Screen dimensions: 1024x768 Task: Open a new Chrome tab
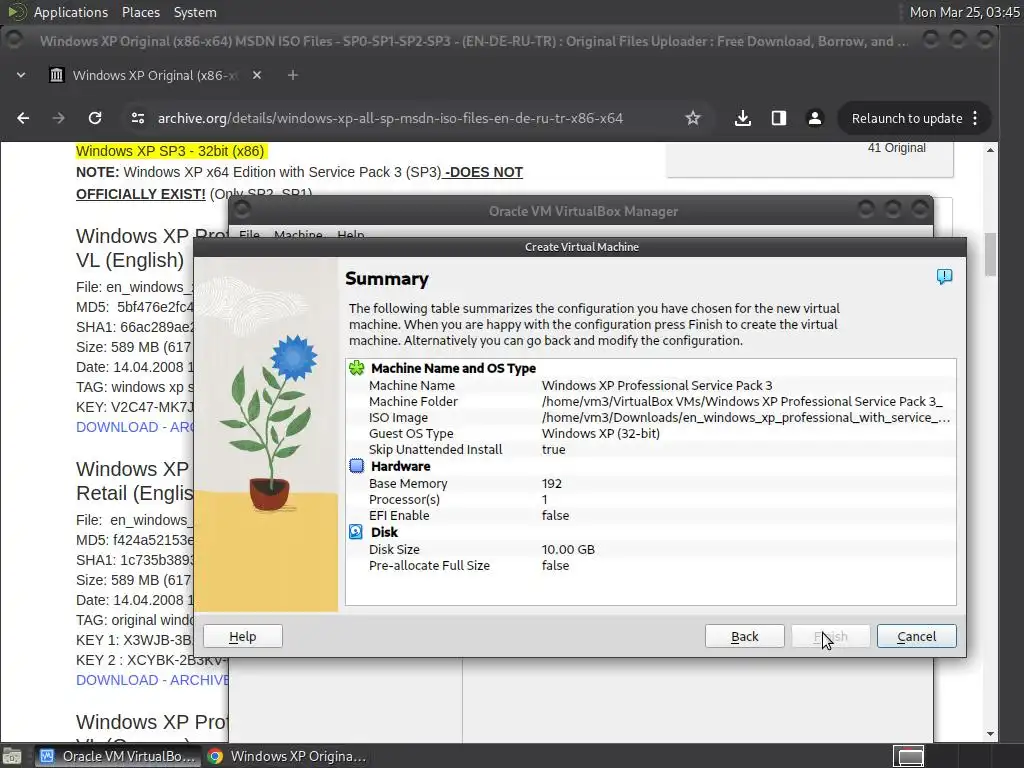coord(293,75)
